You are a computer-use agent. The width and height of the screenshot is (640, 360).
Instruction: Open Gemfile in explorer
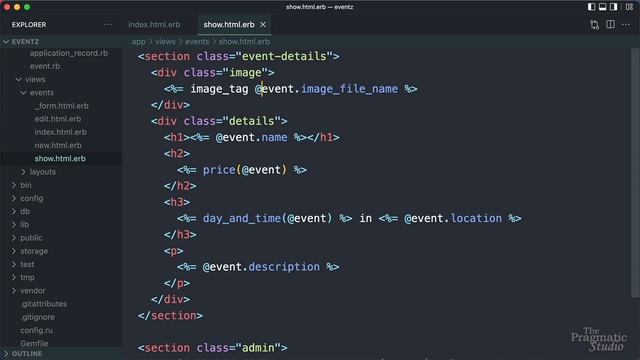[x=34, y=343]
